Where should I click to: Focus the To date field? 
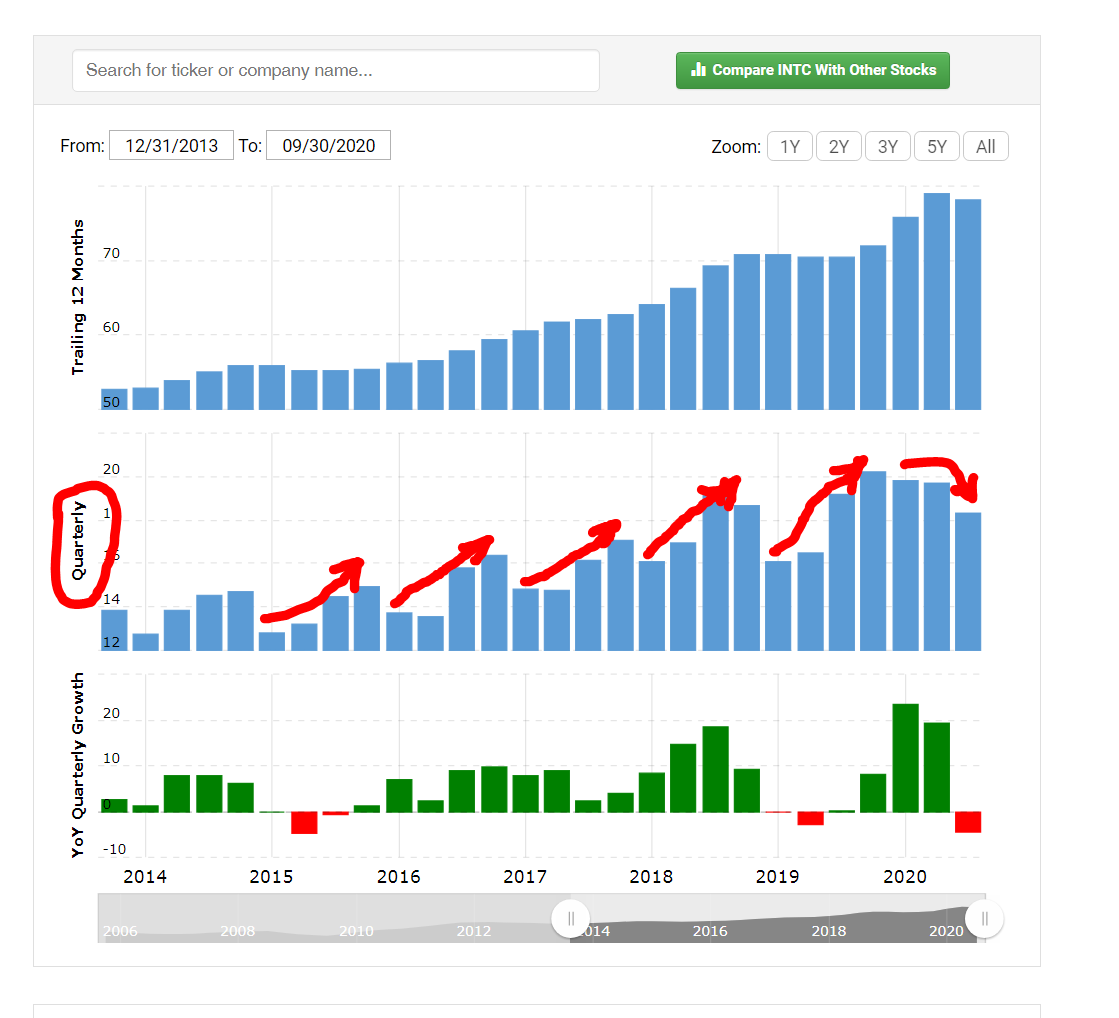tap(328, 146)
